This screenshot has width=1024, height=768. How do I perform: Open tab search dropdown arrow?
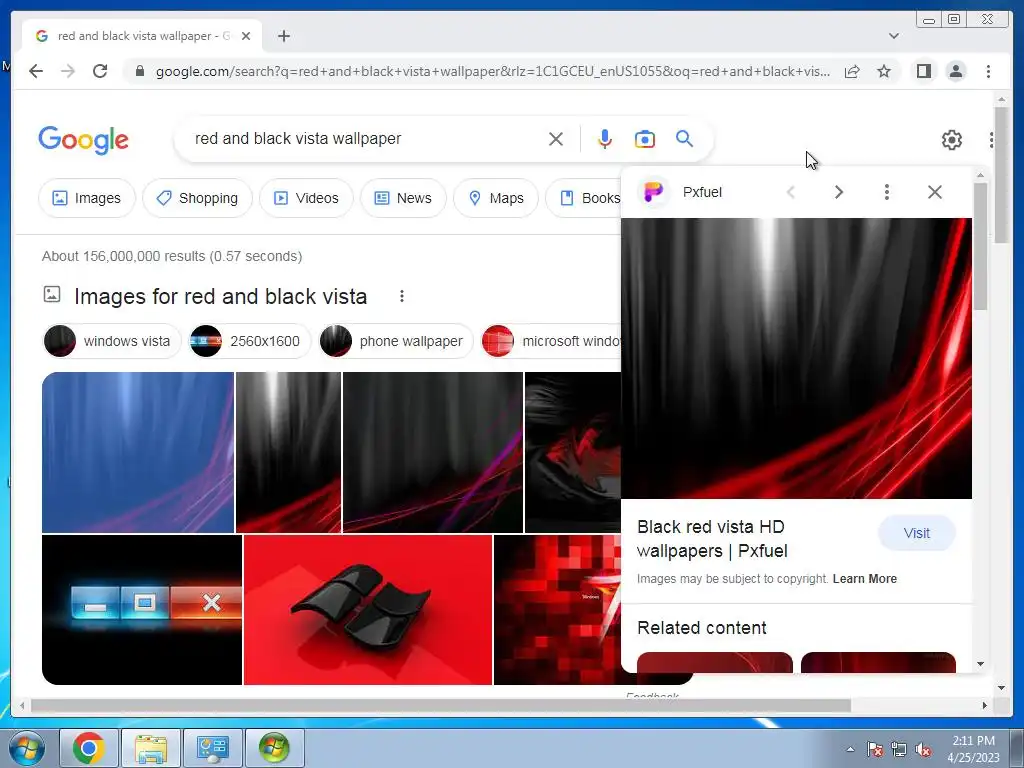(894, 36)
